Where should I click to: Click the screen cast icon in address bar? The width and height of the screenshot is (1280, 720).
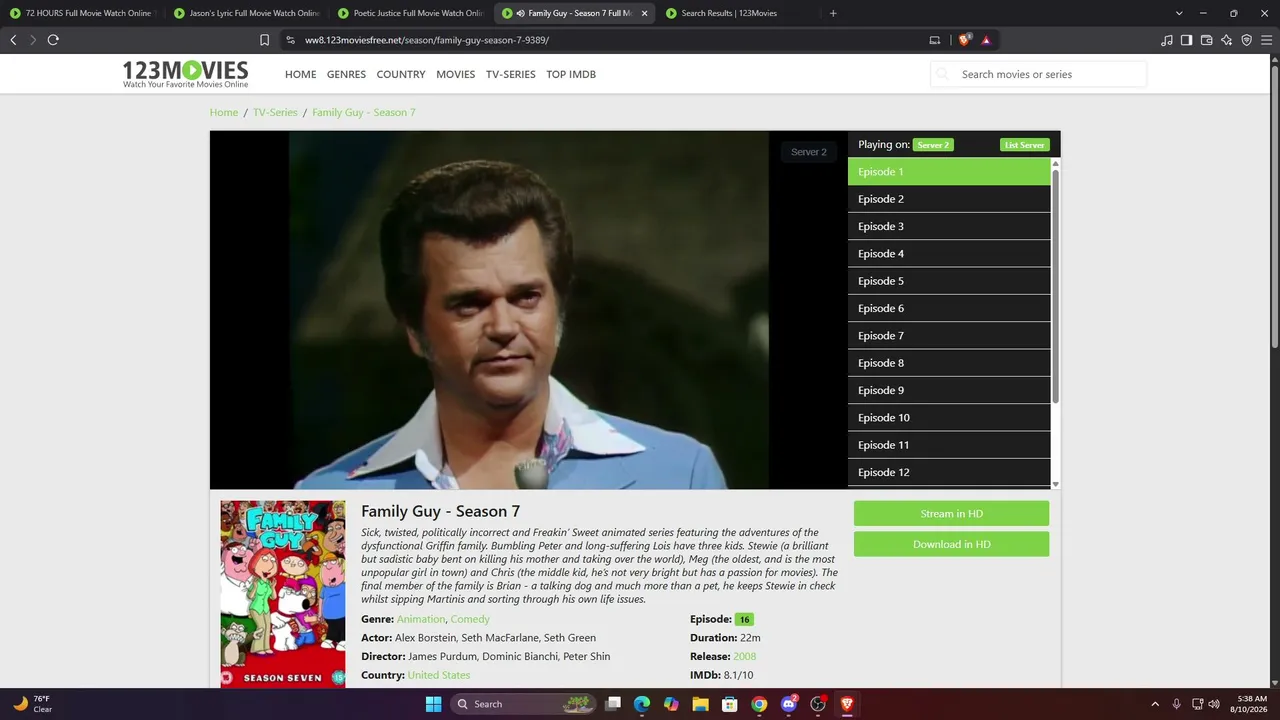pos(935,40)
